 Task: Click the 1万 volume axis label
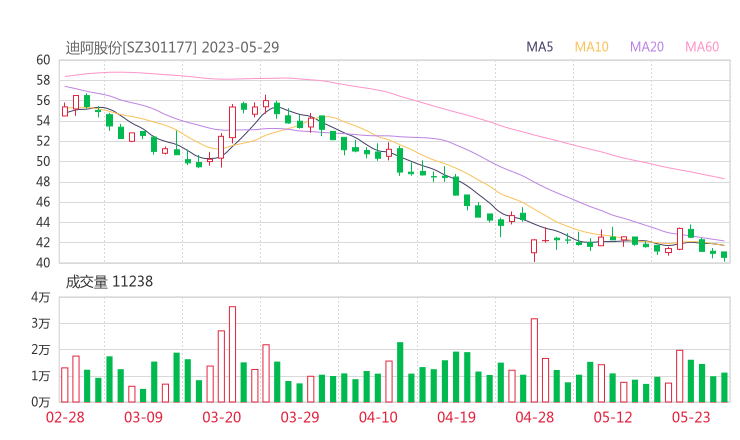pyautogui.click(x=41, y=376)
